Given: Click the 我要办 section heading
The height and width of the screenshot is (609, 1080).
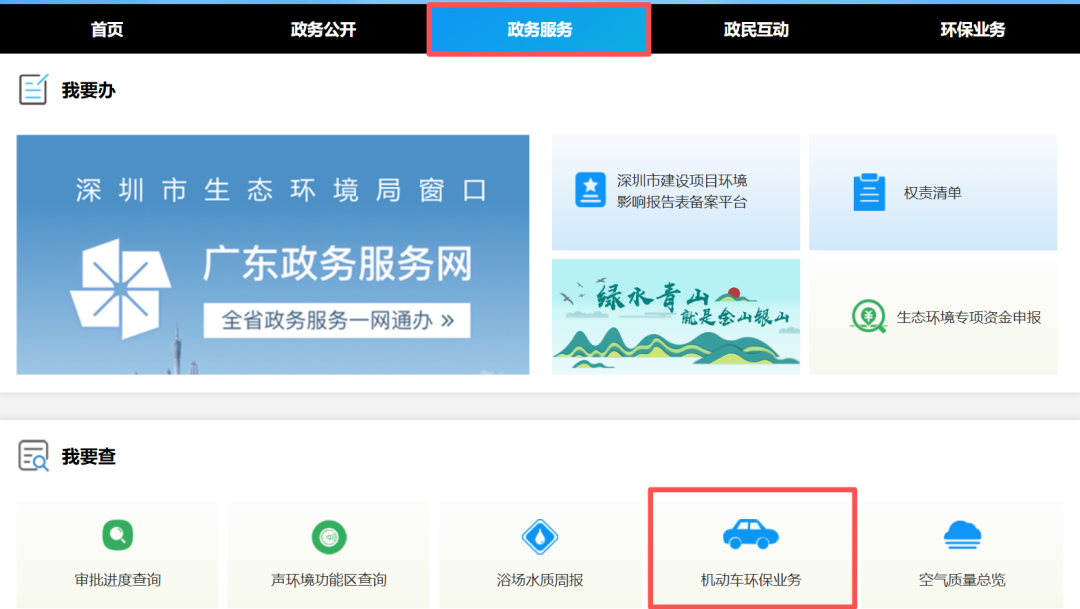Looking at the screenshot, I should (x=88, y=90).
